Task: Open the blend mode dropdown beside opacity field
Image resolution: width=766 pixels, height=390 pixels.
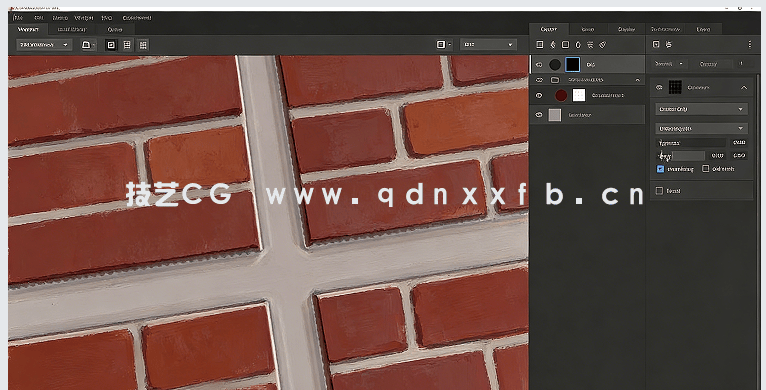Action: (669, 64)
